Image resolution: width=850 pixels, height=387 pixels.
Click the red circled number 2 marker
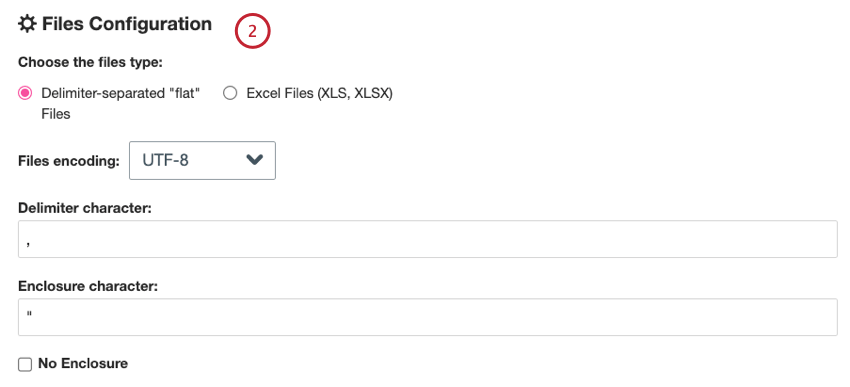[252, 31]
